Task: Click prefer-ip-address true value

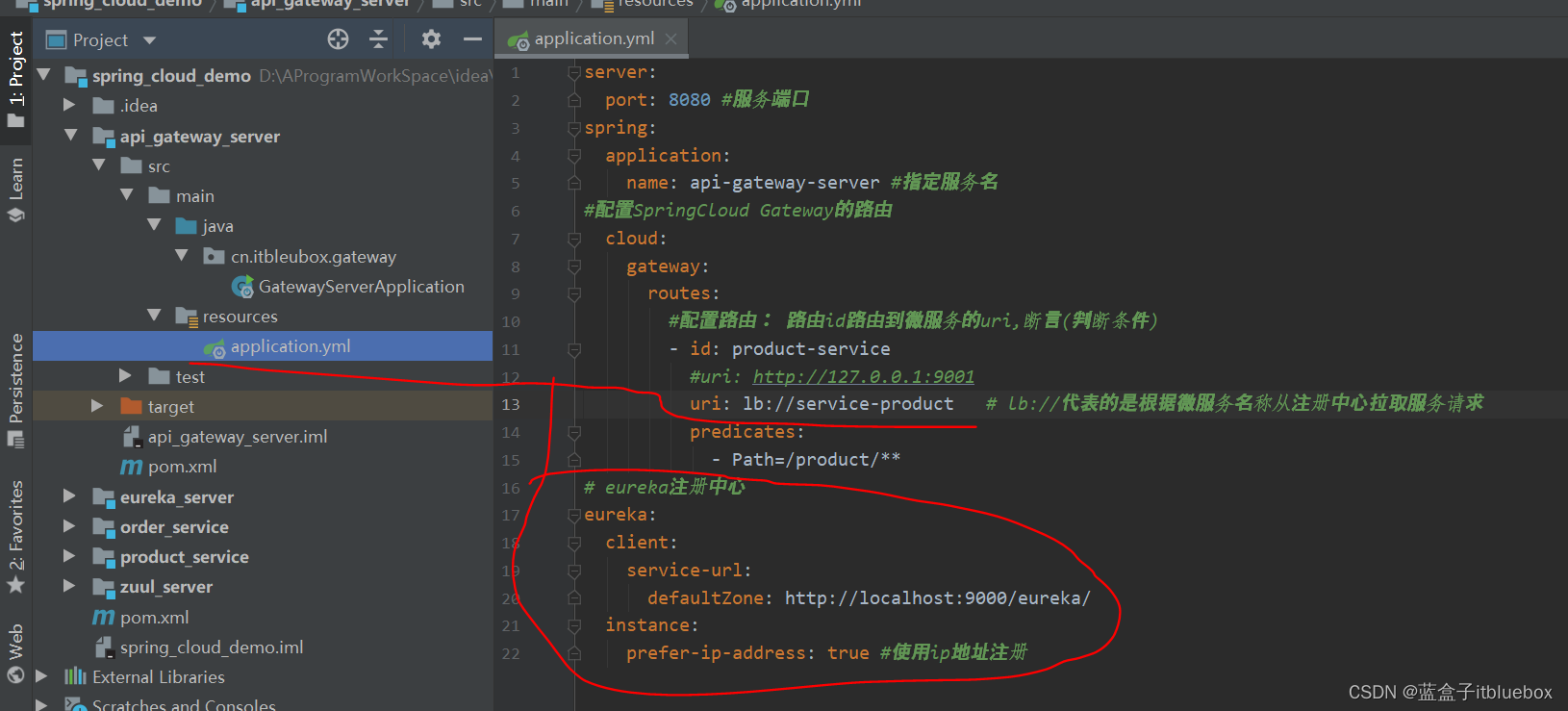Action: pyautogui.click(x=848, y=652)
